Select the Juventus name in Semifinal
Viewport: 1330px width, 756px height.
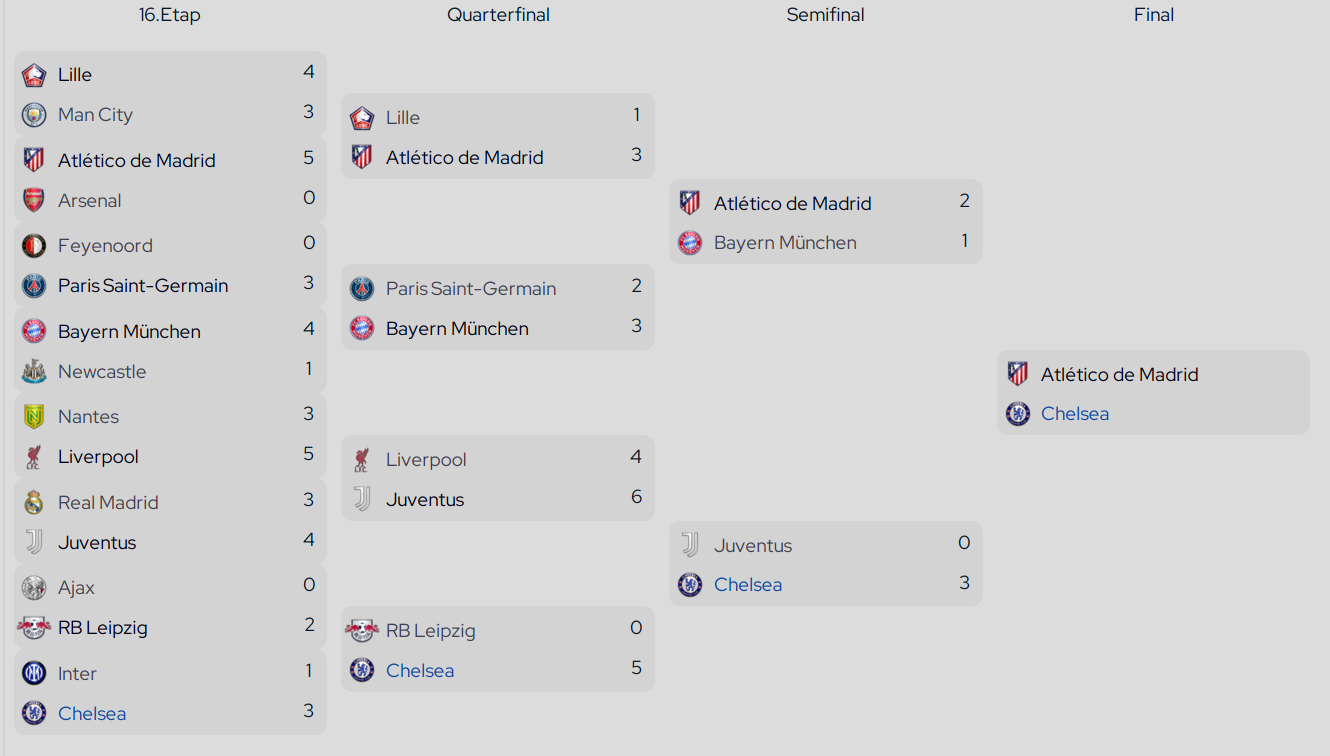753,546
